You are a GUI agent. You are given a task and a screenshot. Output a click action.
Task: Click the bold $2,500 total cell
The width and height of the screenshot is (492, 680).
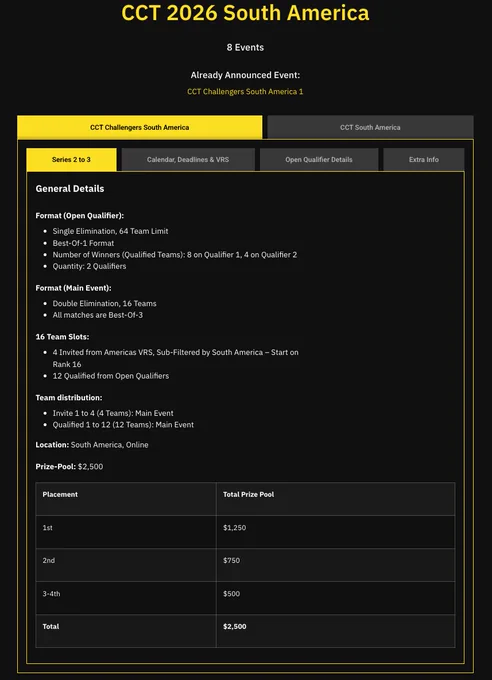[335, 631]
